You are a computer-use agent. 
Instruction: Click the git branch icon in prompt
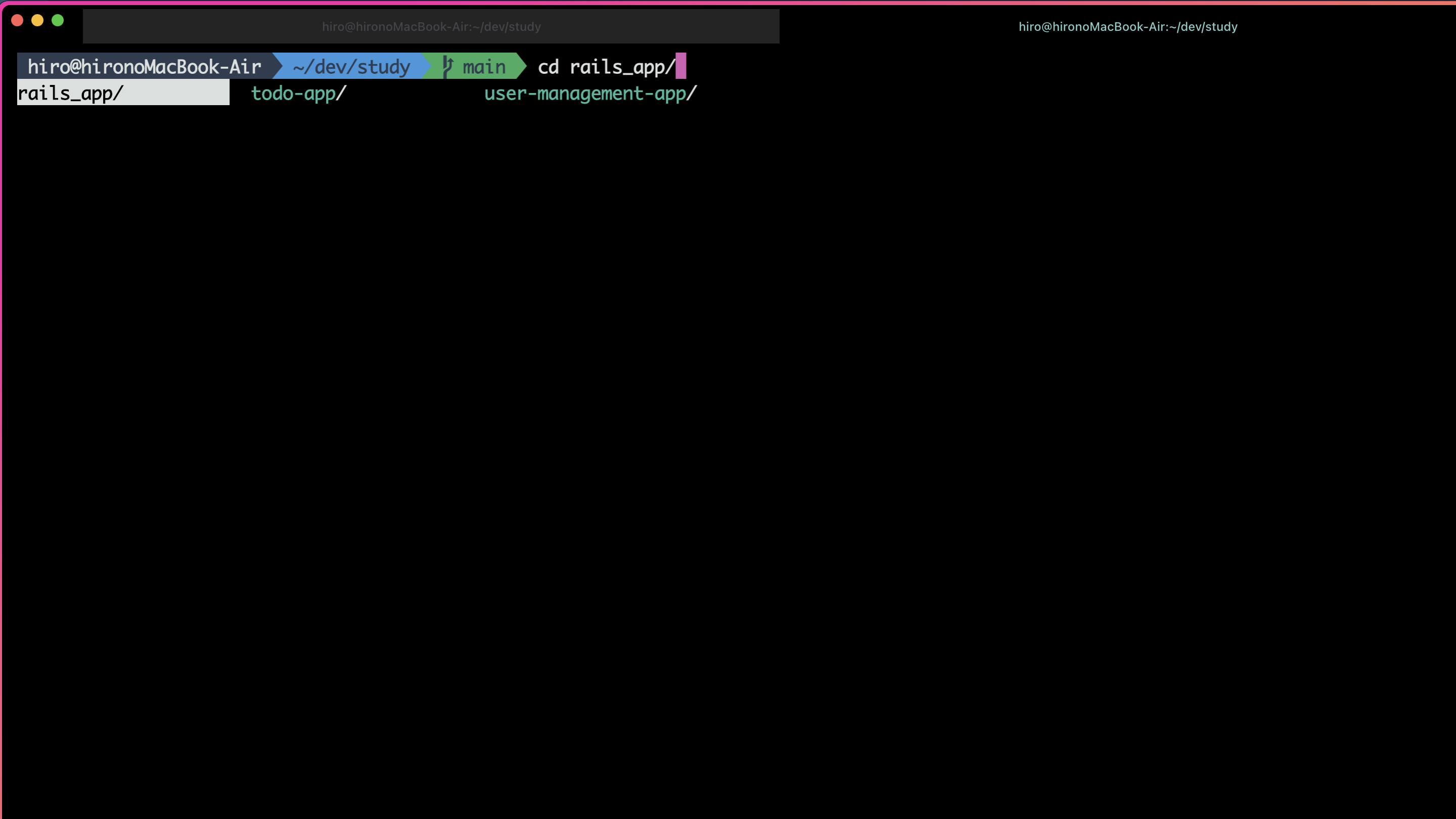pyautogui.click(x=447, y=67)
